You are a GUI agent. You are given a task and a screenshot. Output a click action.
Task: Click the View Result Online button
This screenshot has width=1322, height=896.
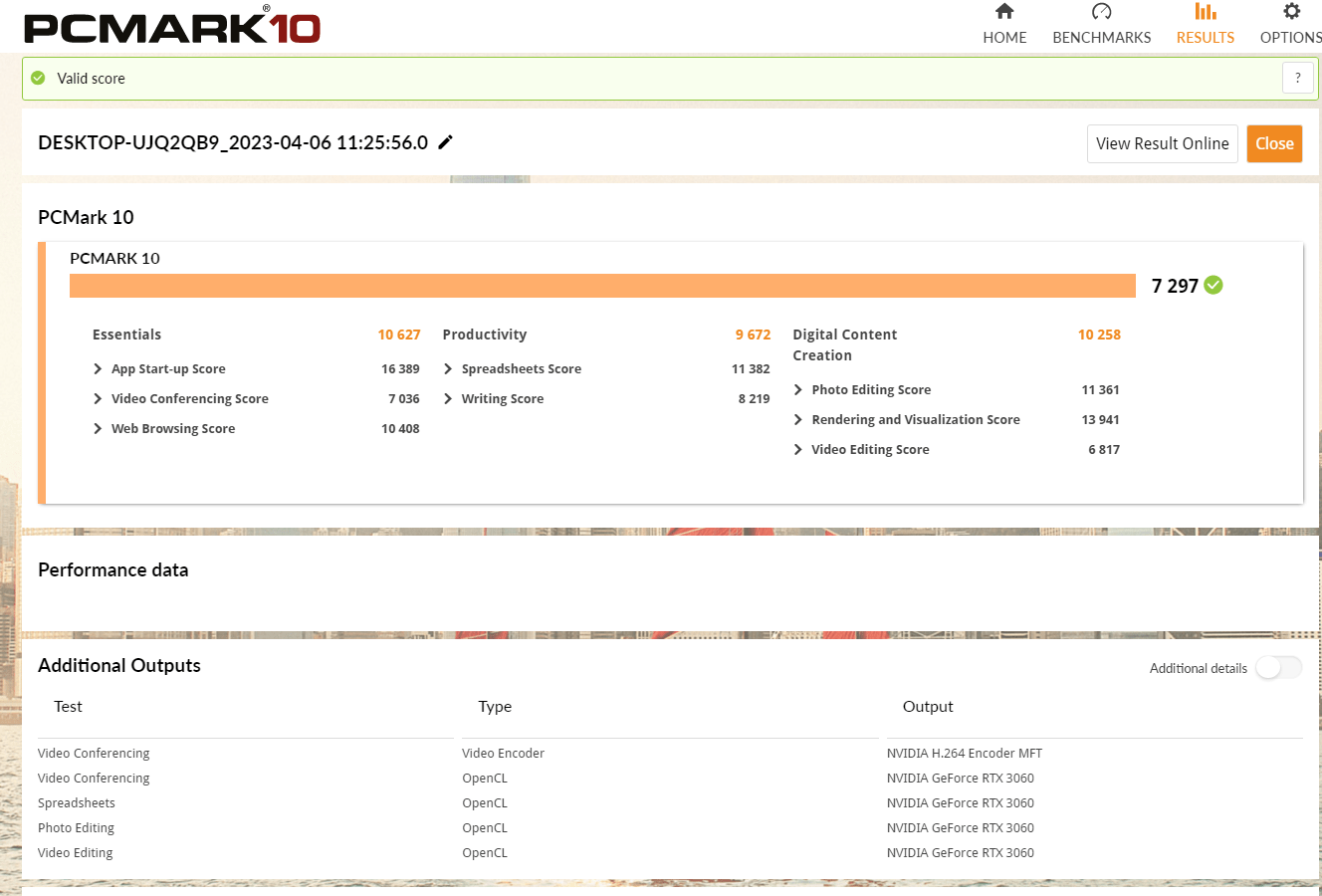click(1162, 143)
